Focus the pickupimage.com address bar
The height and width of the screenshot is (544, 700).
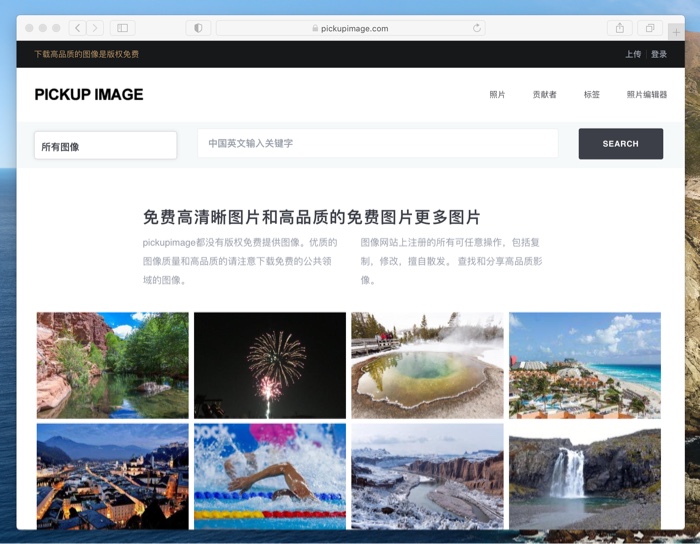350,28
